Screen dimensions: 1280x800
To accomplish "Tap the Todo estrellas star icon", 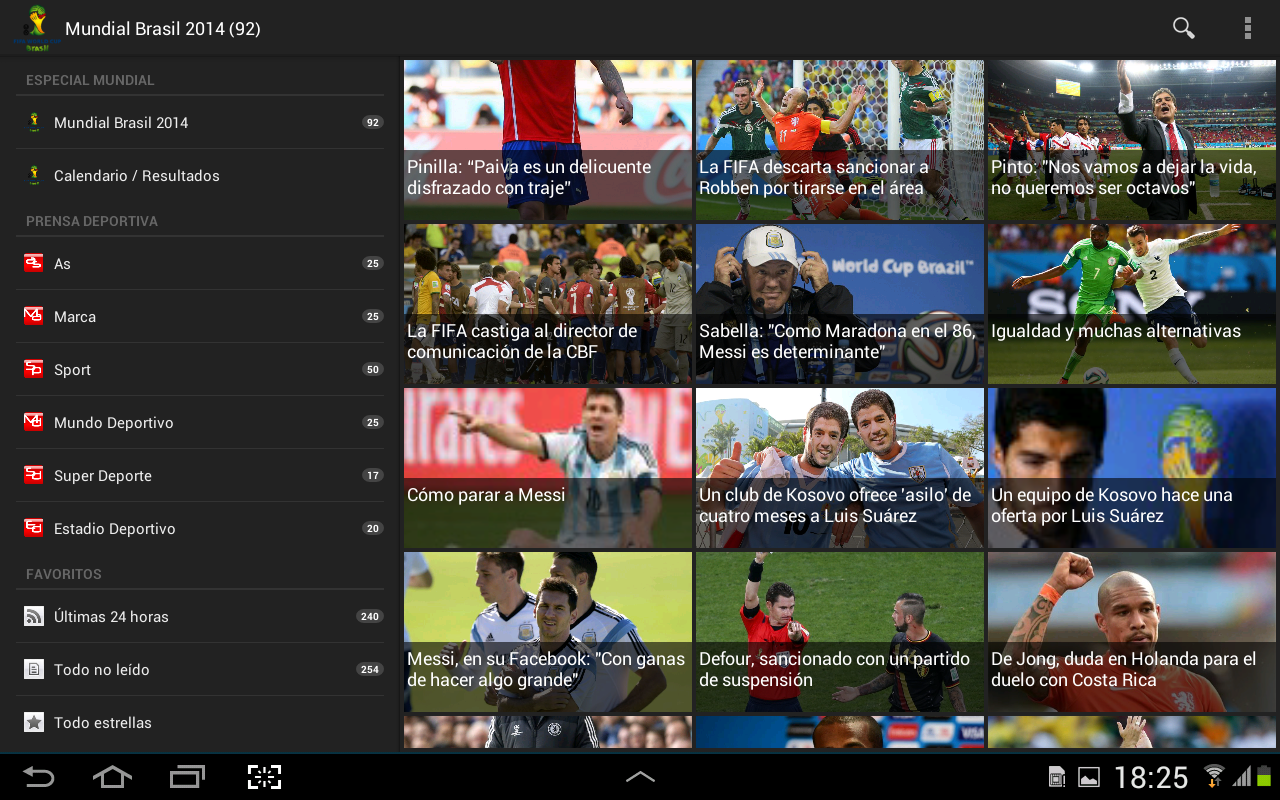I will [34, 722].
